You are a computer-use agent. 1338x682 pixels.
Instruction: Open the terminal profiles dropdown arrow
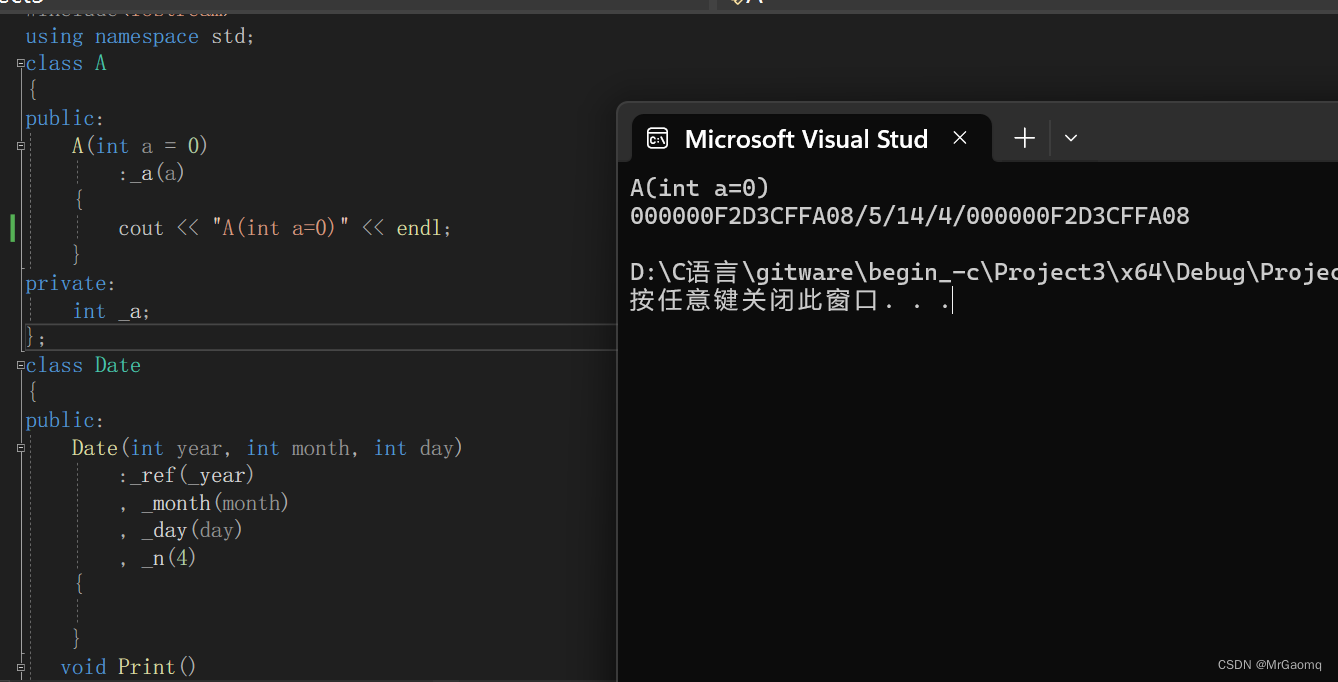point(1071,138)
